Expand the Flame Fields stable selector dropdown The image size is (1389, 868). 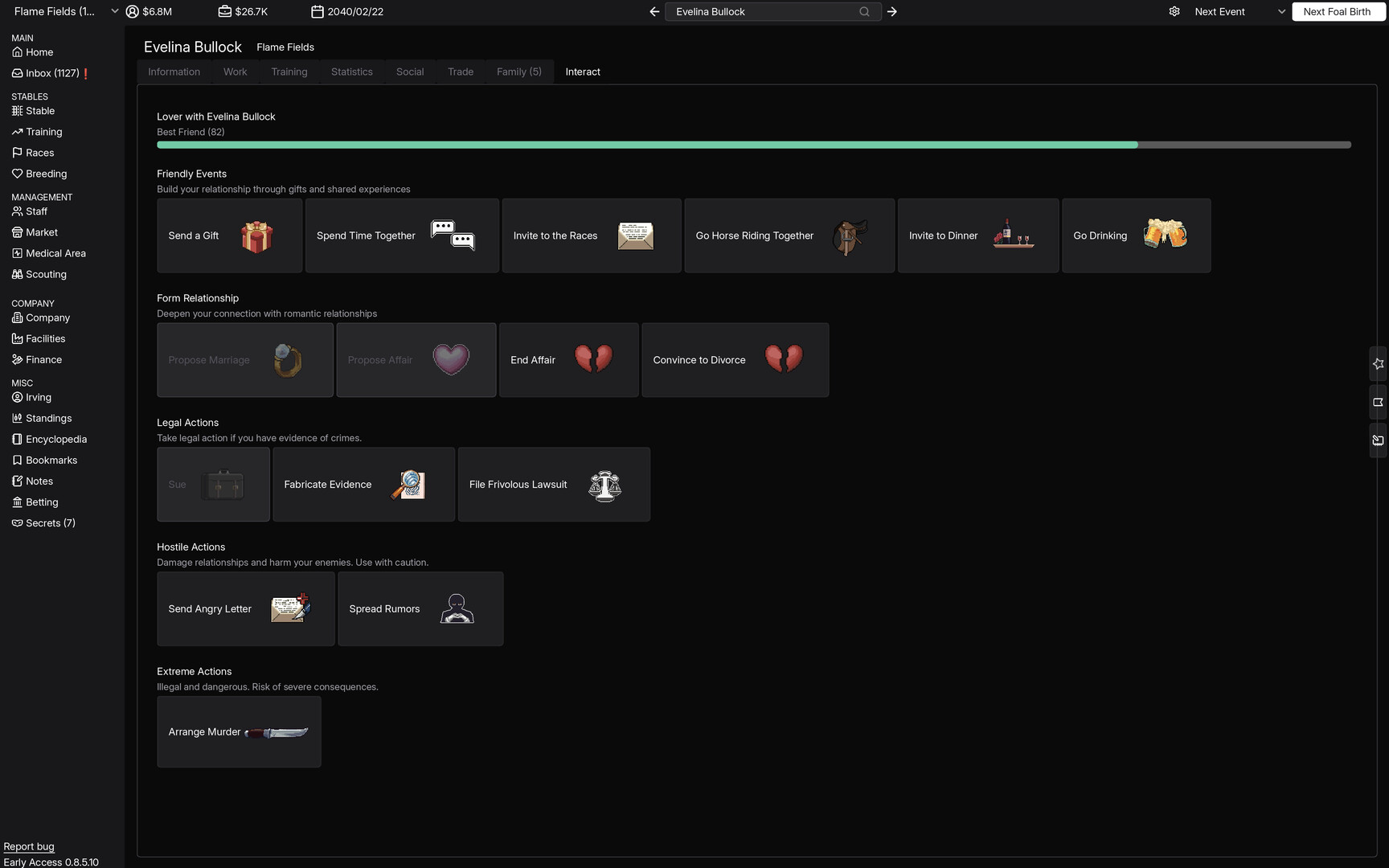tap(113, 11)
